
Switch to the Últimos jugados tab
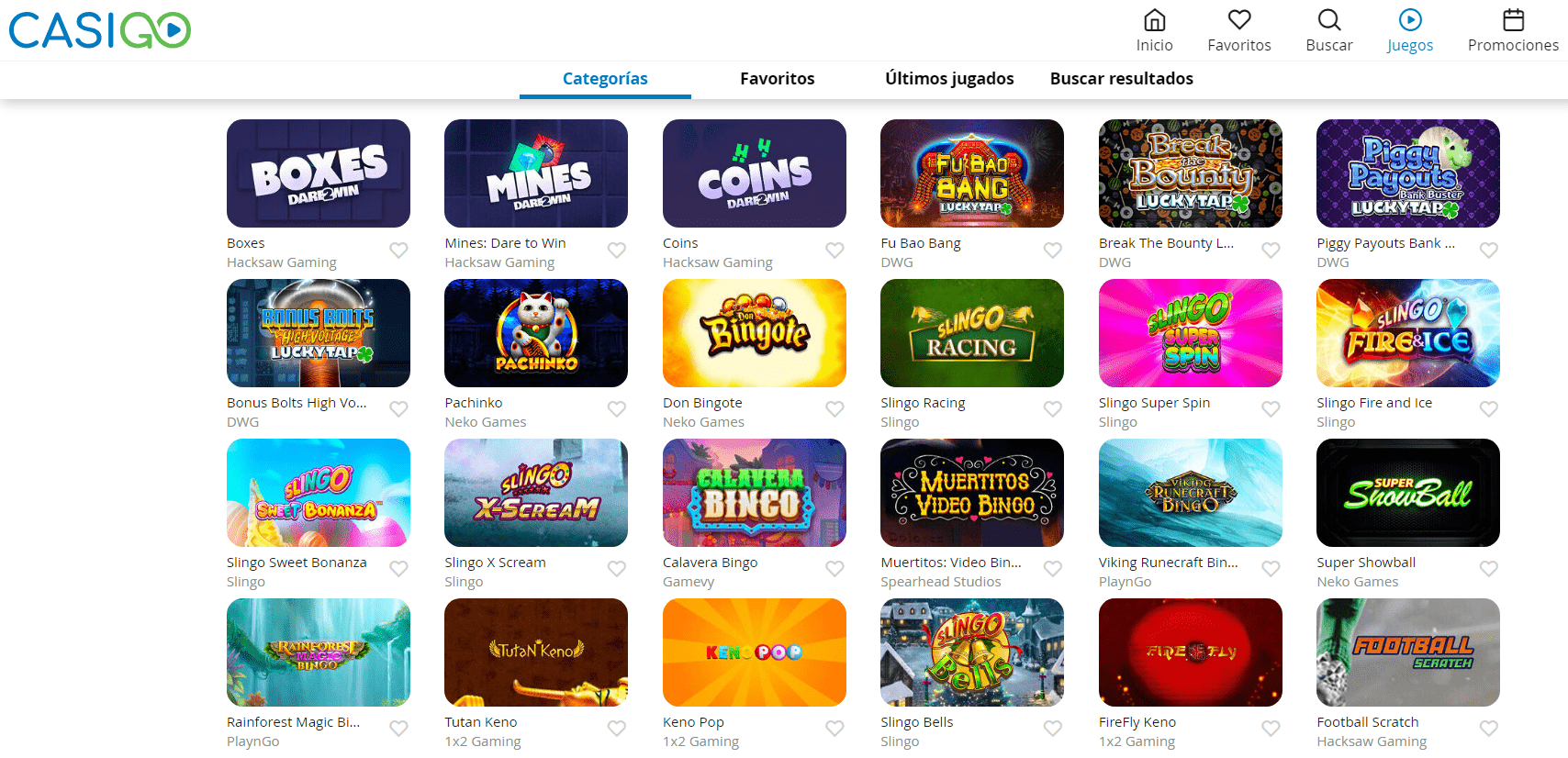949,79
